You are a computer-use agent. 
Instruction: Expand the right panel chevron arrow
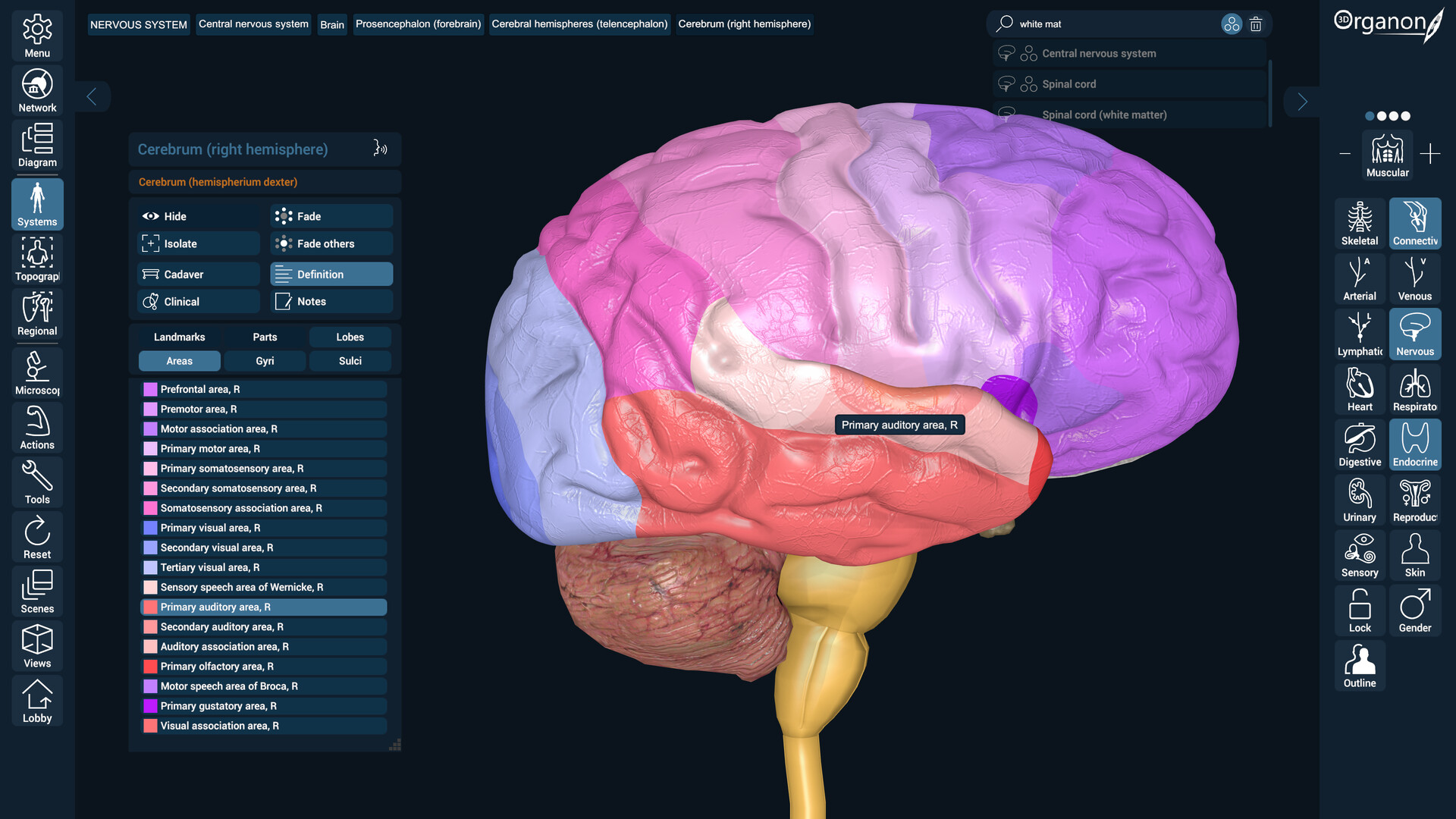[1301, 101]
